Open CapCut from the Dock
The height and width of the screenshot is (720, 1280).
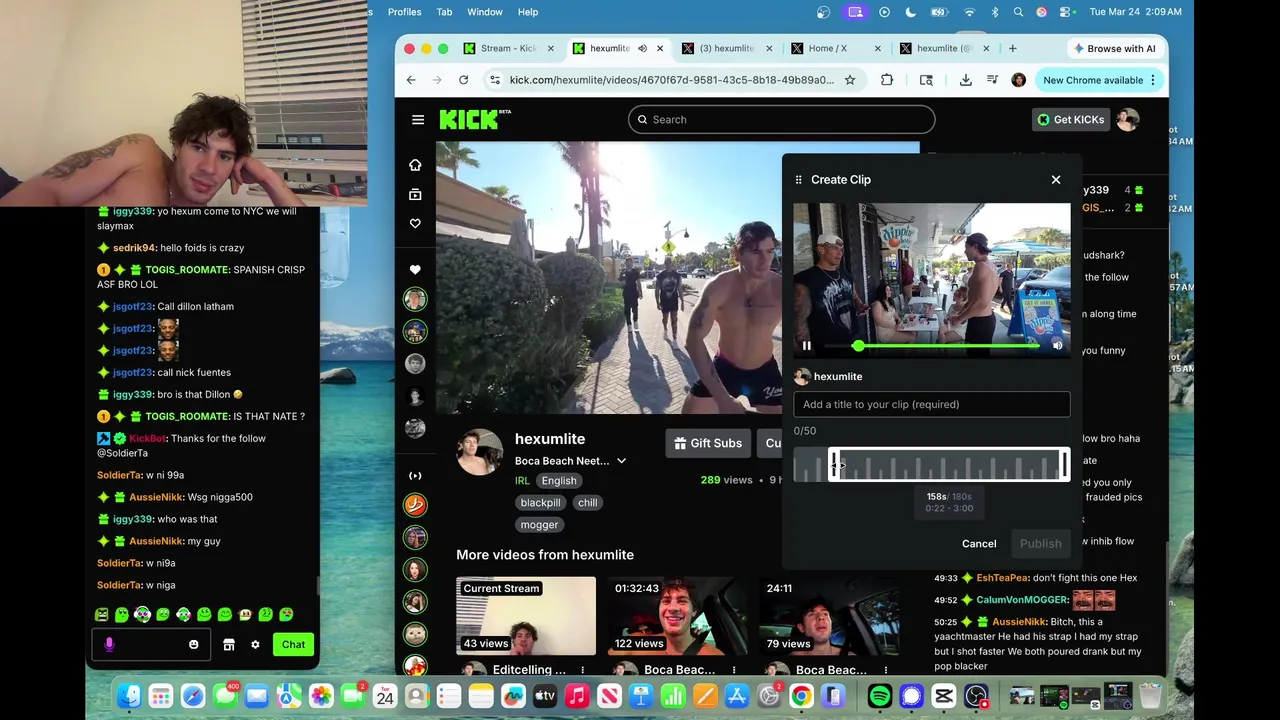point(944,696)
